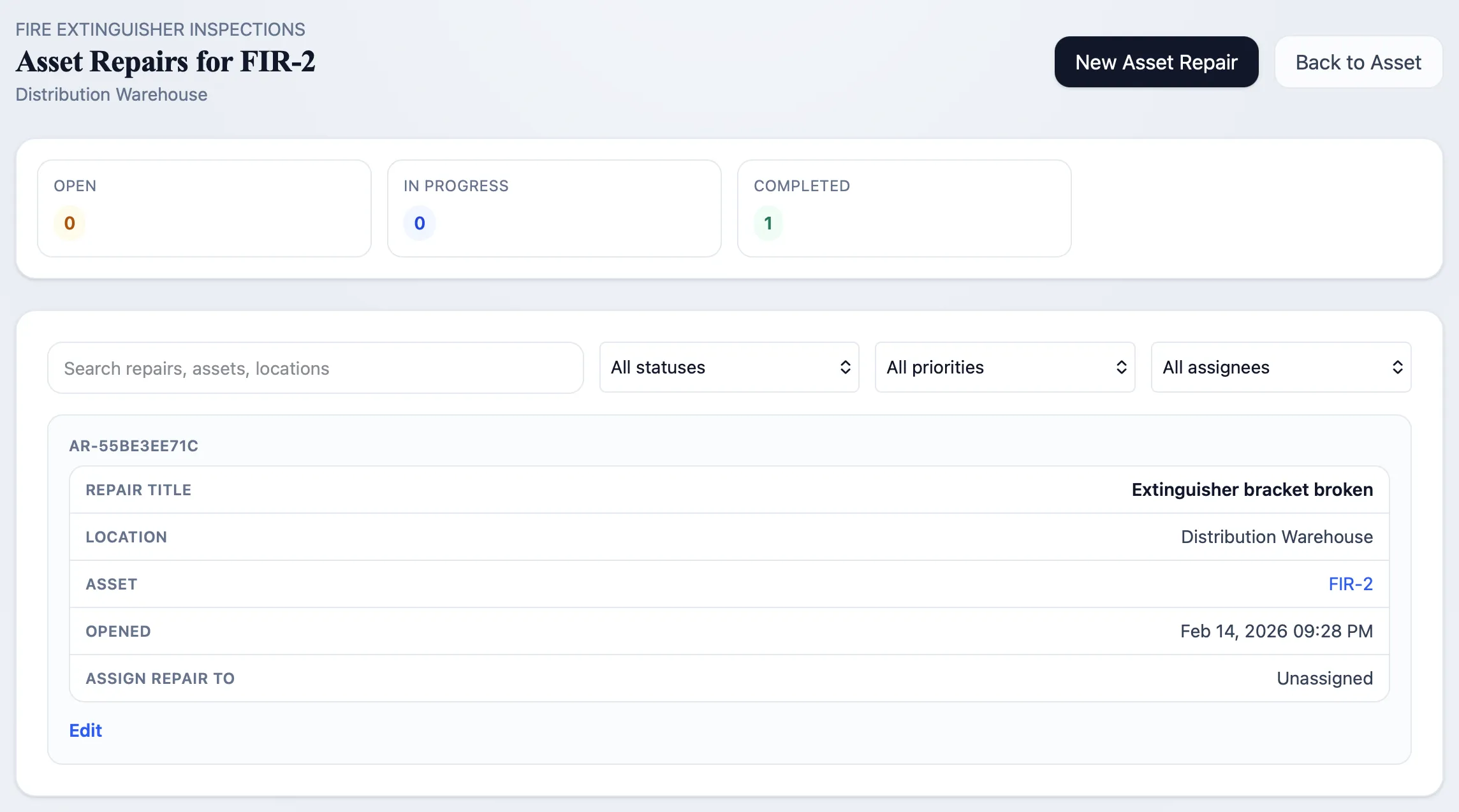
Task: Click the Extinguisher bracket broken title
Action: pyautogui.click(x=1252, y=489)
